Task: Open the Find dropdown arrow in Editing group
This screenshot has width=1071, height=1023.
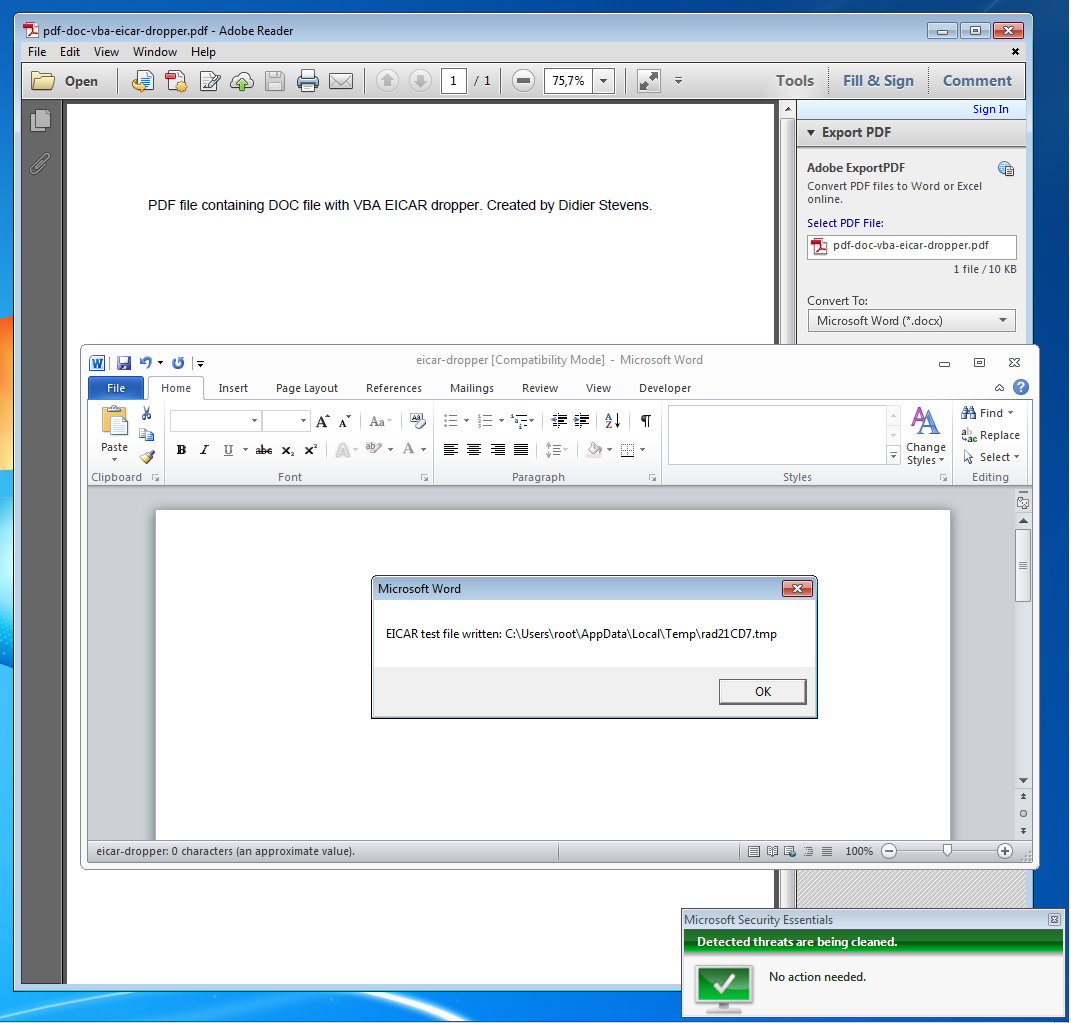Action: (1010, 413)
